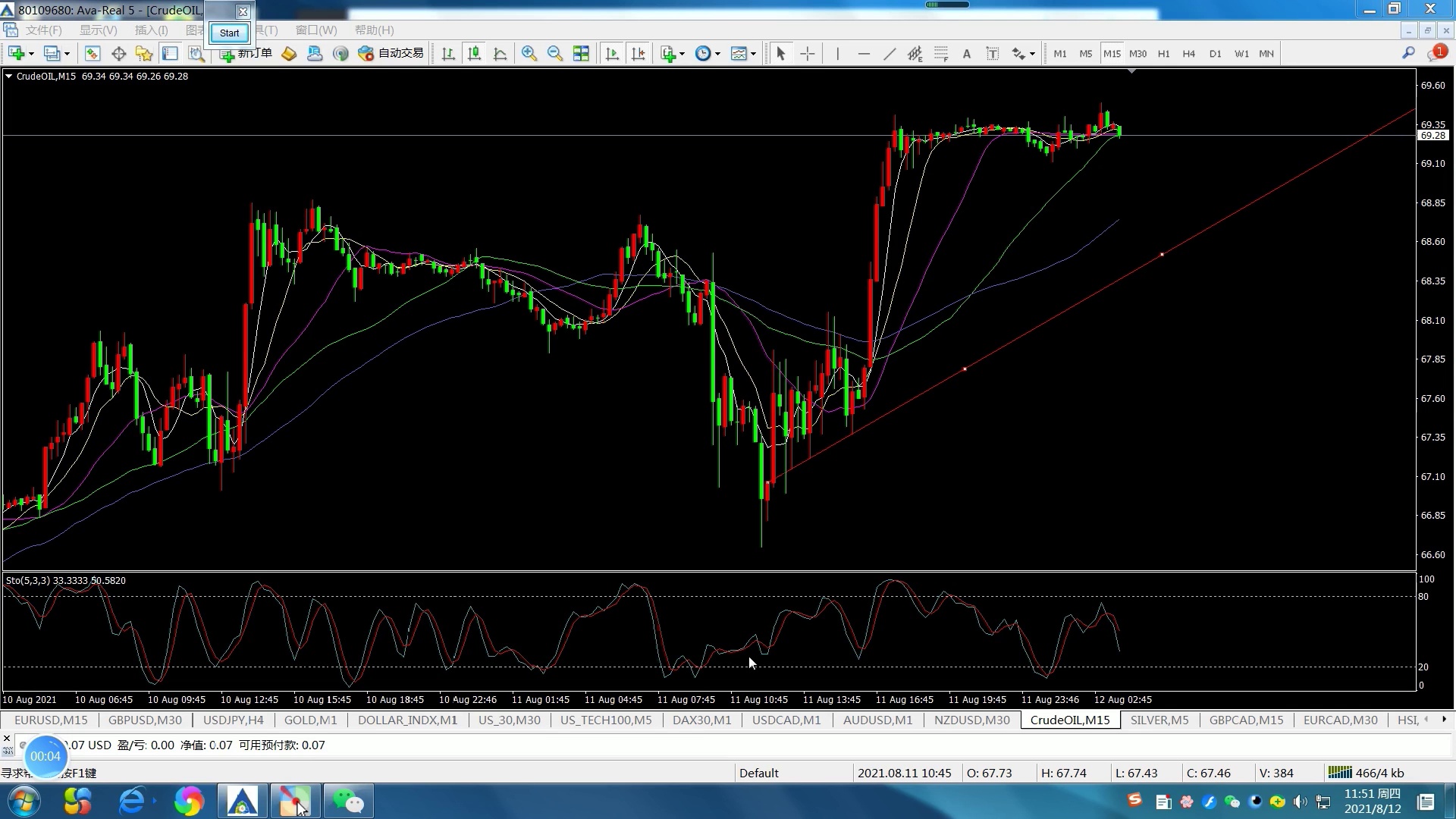Select the draw Trendline tool
This screenshot has width=1456, height=819.
tap(890, 54)
